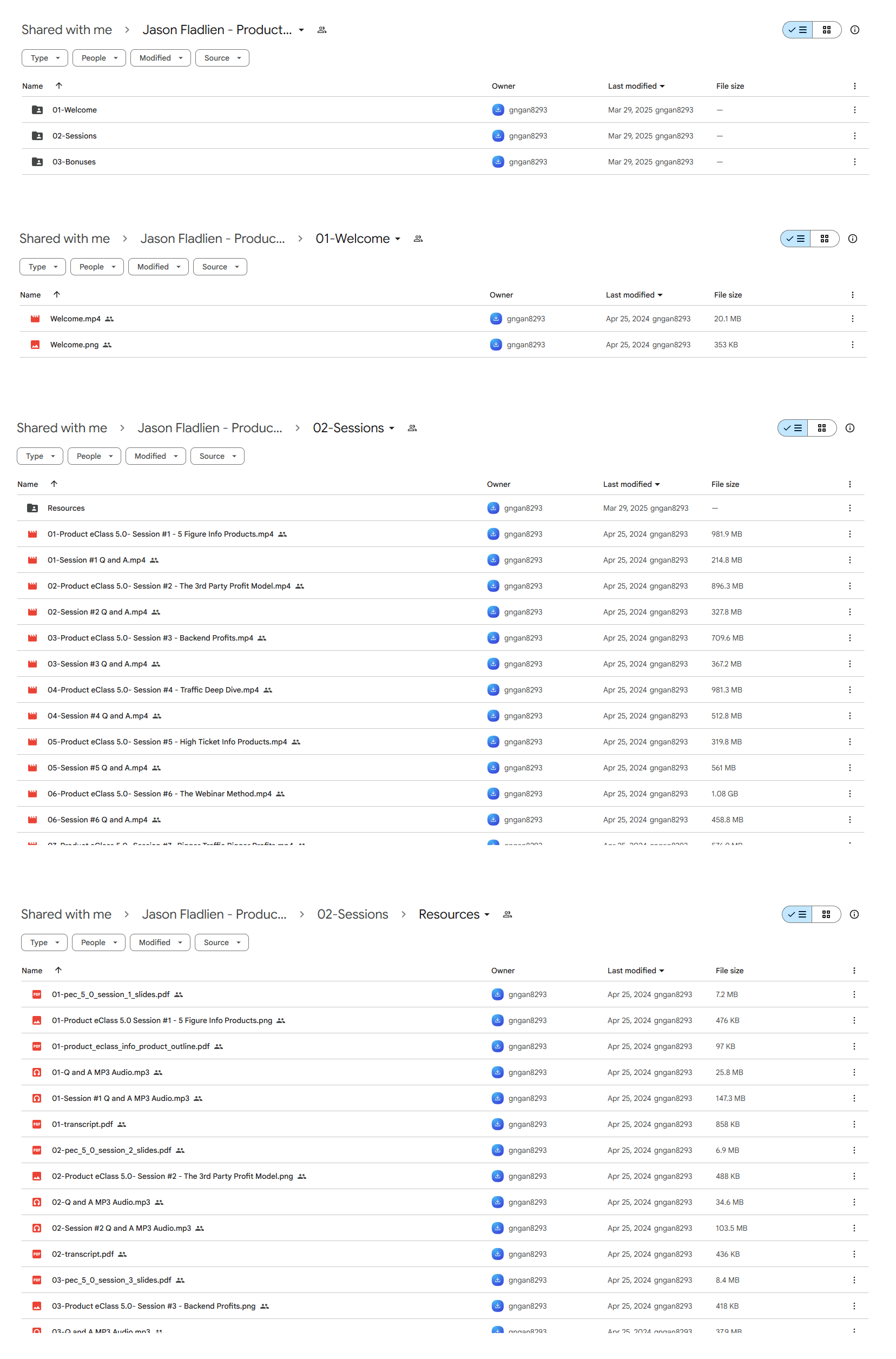This screenshot has width=896, height=1359.
Task: Open Source filter in Resources panel
Action: point(222,942)
